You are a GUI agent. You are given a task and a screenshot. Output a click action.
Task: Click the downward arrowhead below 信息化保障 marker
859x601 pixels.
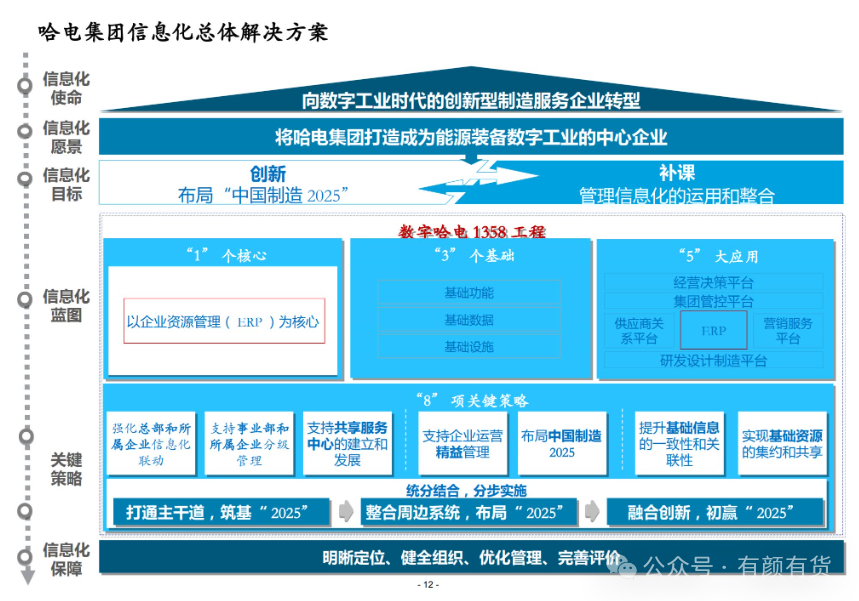[27, 576]
